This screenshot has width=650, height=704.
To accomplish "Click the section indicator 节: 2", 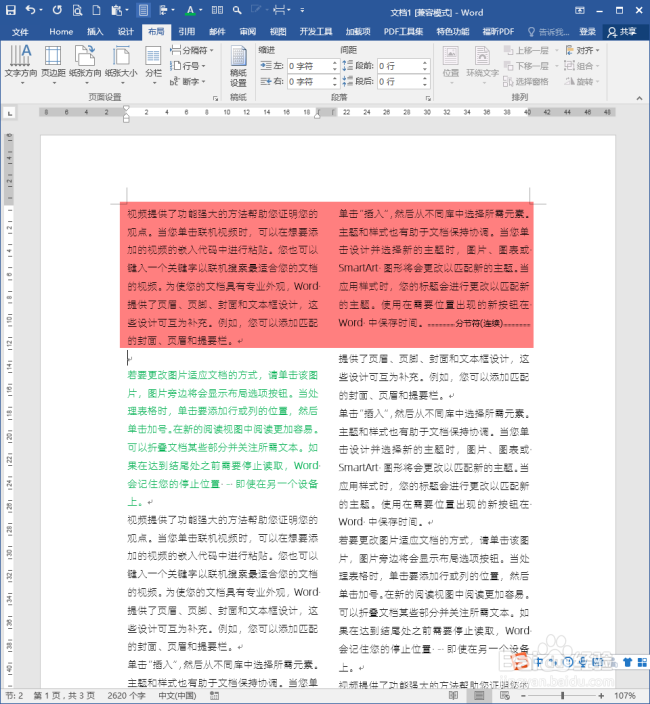I will click(x=14, y=695).
